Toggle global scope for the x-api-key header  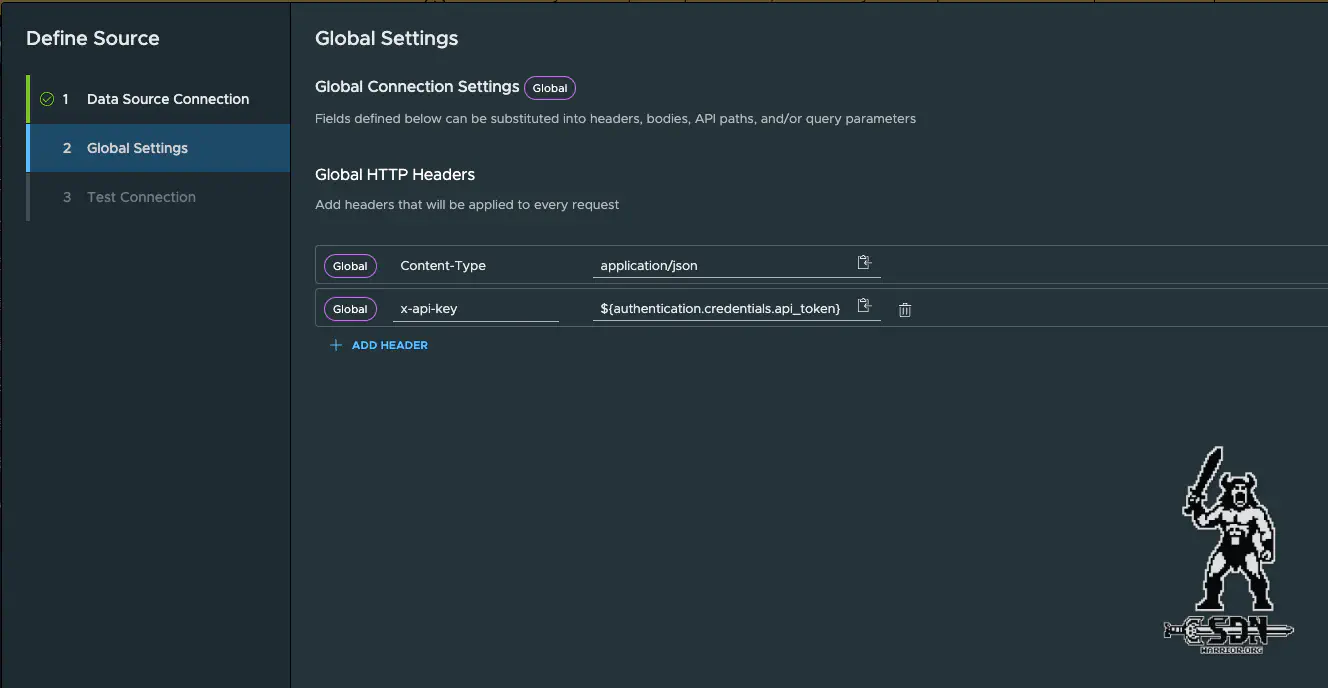(350, 308)
